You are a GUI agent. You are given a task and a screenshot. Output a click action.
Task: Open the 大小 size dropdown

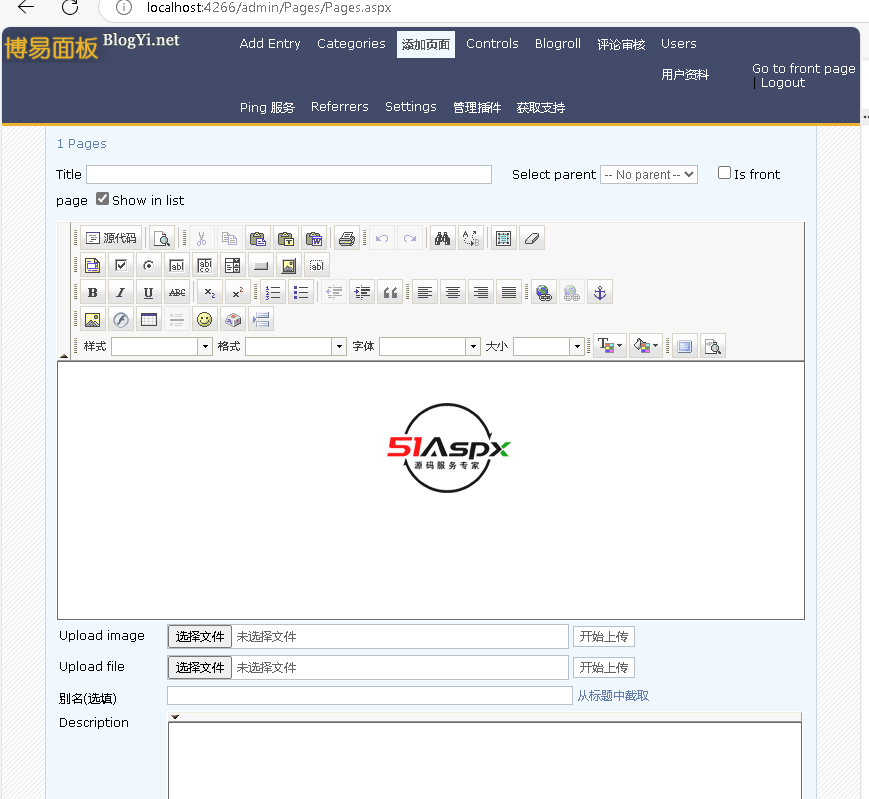549,346
